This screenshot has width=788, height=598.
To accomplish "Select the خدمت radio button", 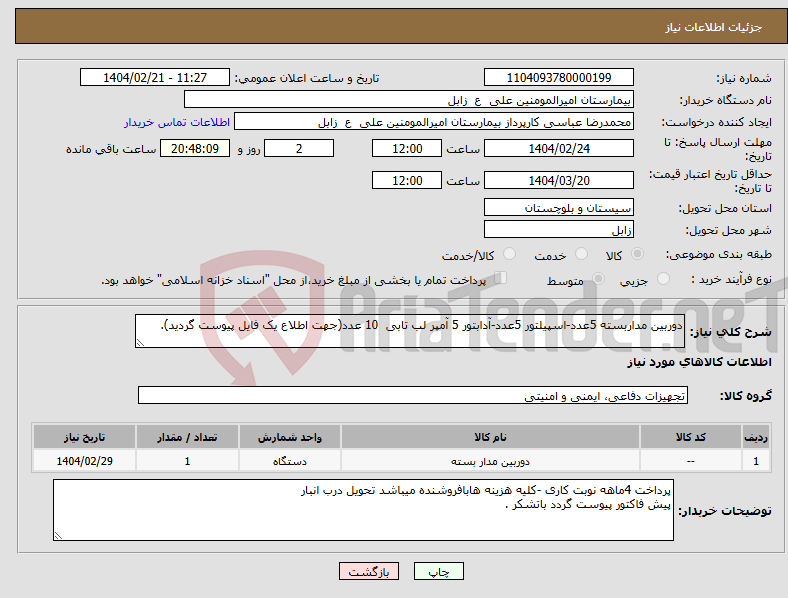I will click(581, 254).
